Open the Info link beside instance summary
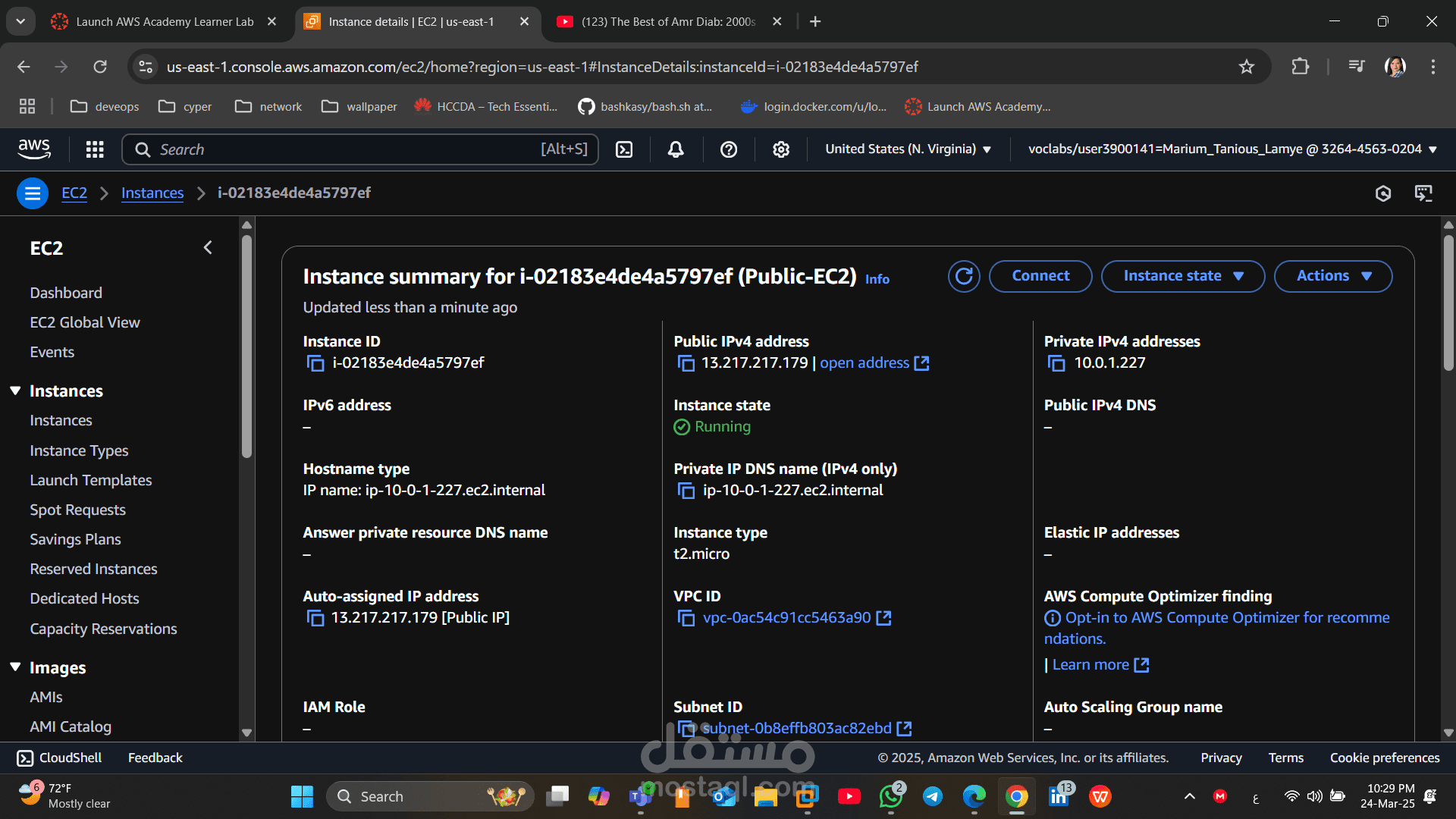Screen dimensions: 1456x819 click(877, 279)
